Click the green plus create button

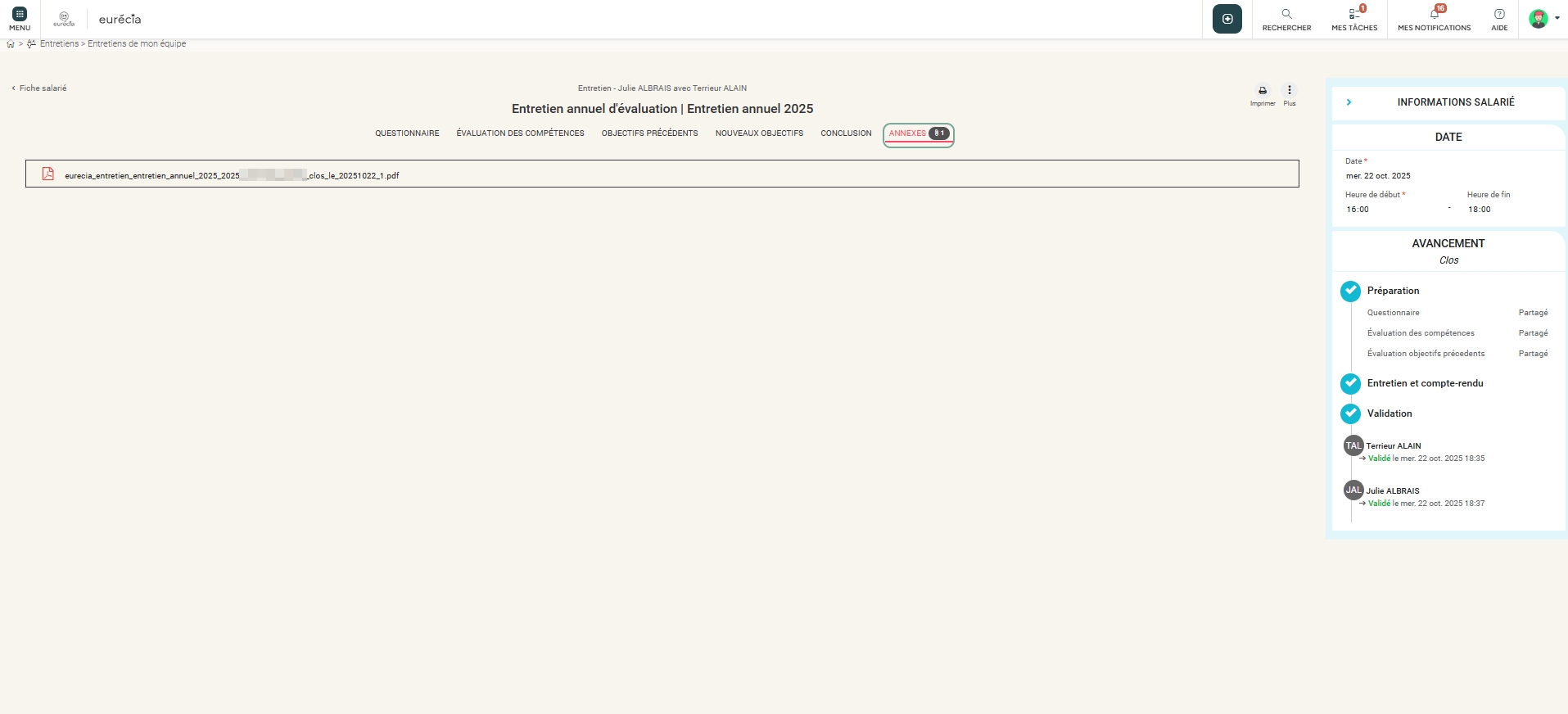click(x=1227, y=19)
